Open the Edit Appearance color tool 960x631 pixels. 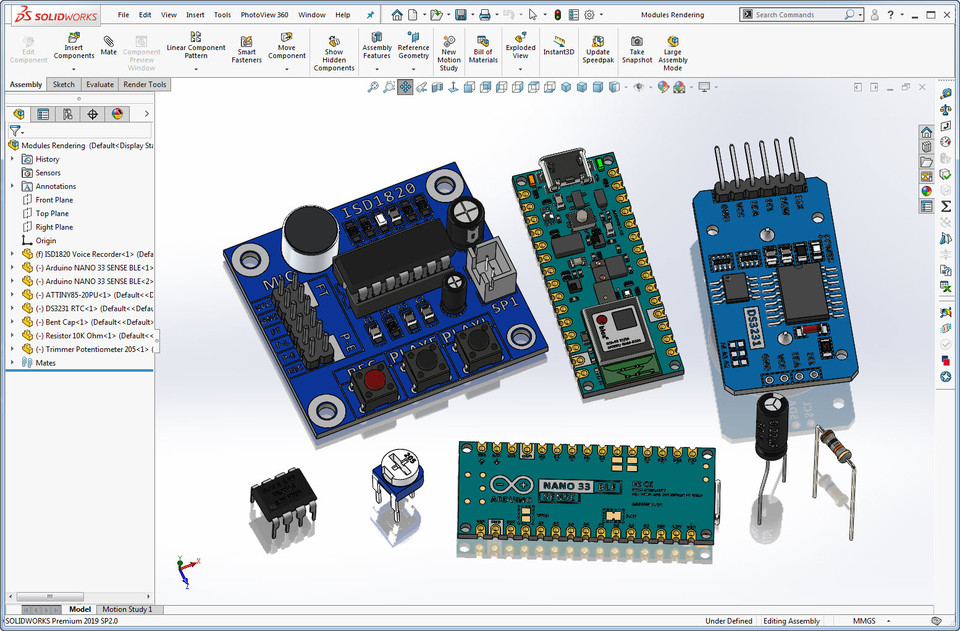pyautogui.click(x=663, y=87)
